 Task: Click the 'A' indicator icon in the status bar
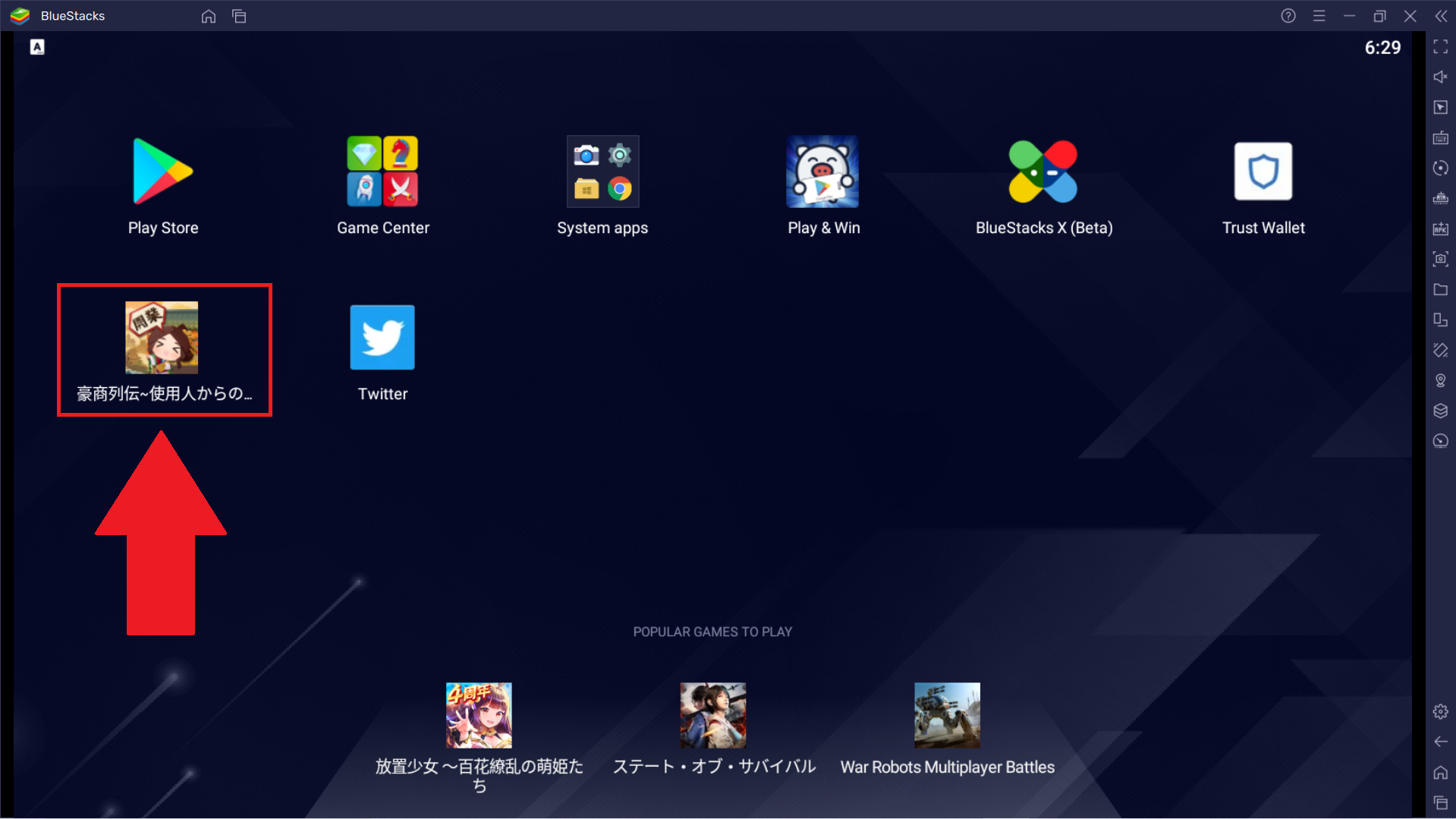click(37, 47)
